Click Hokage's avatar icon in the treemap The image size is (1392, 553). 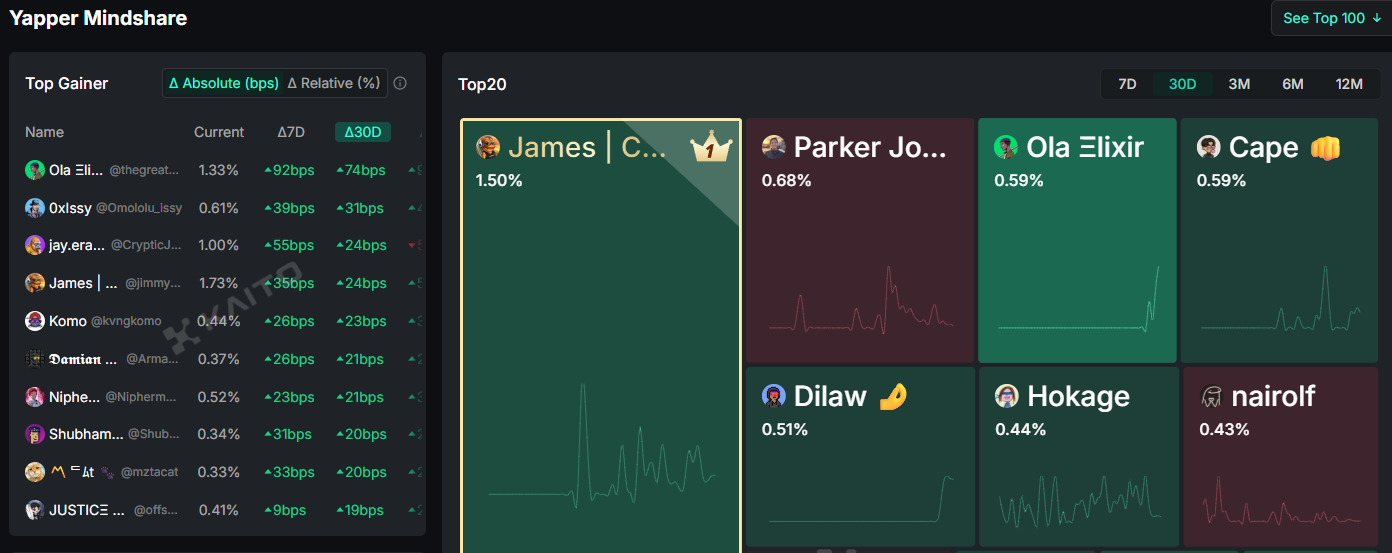click(1006, 396)
